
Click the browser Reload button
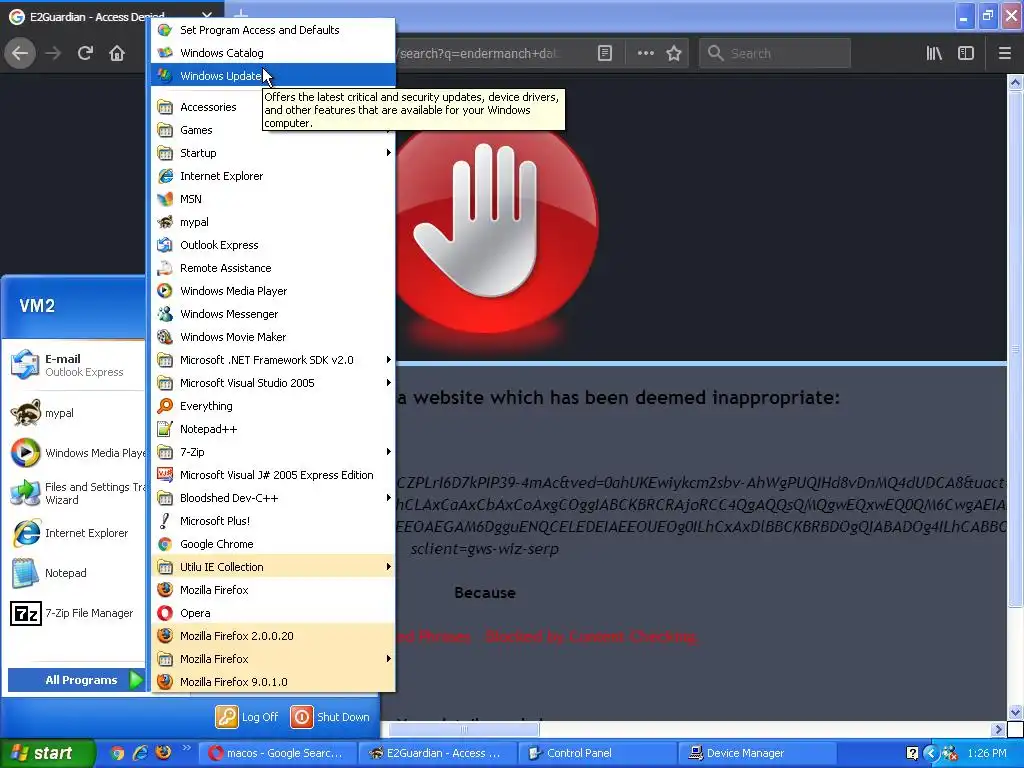[85, 53]
